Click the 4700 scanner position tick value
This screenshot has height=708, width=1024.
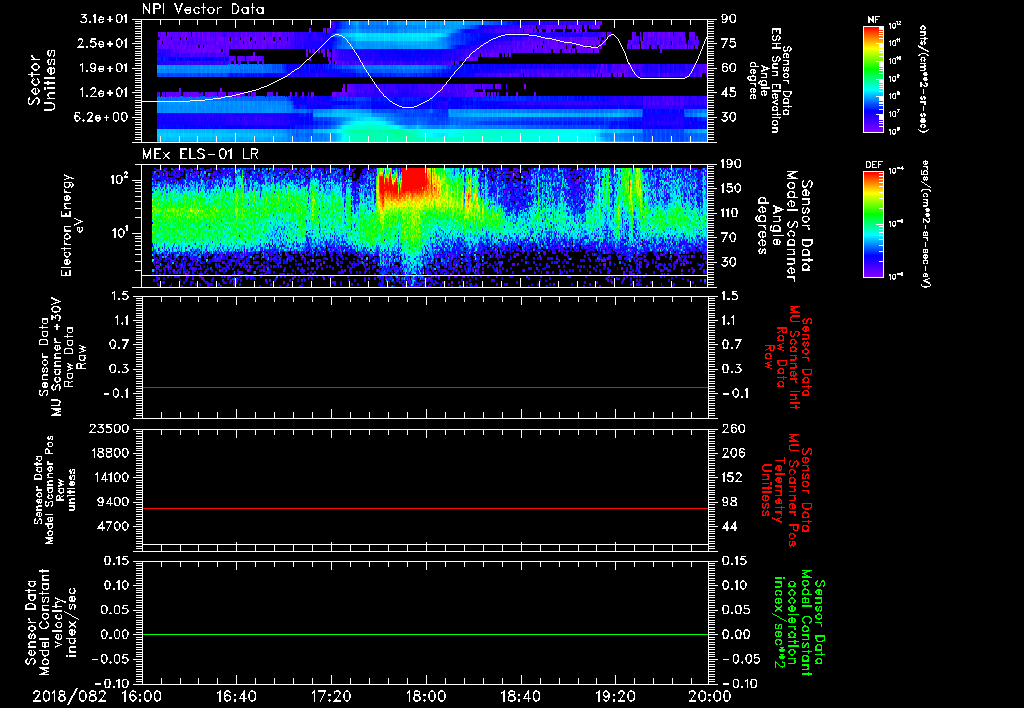point(112,526)
